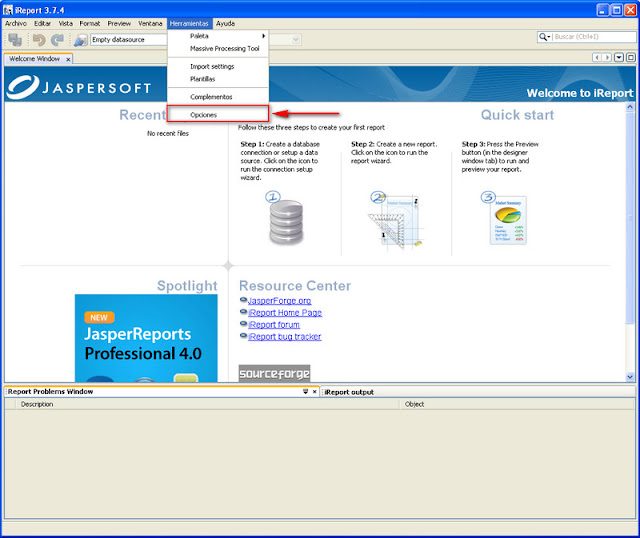The width and height of the screenshot is (640, 538).
Task: Click the Save All toolbar icon
Action: point(16,40)
